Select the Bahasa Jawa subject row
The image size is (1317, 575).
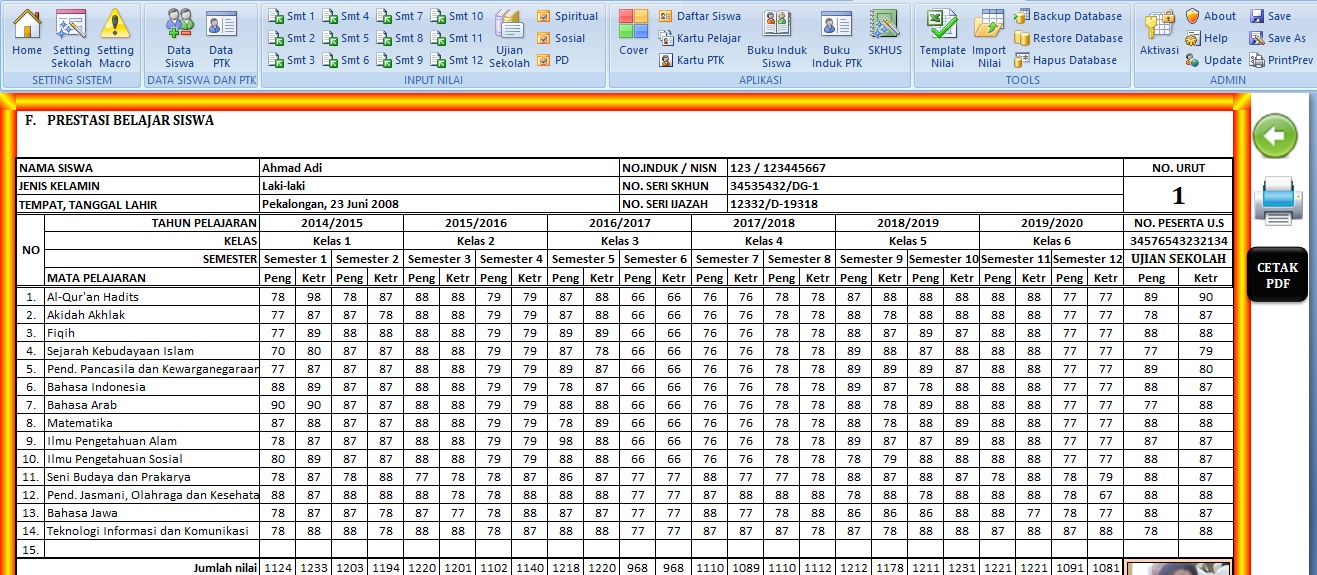(625, 513)
